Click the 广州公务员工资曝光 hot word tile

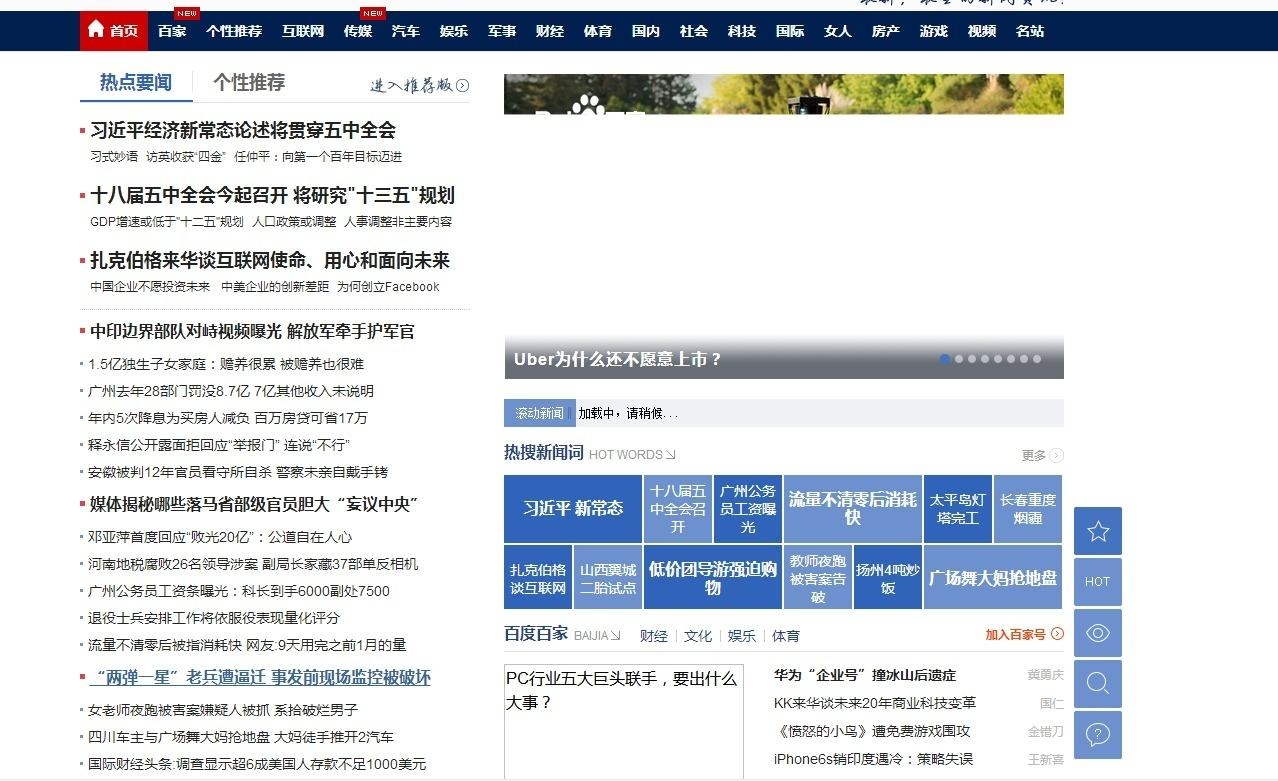pos(748,508)
